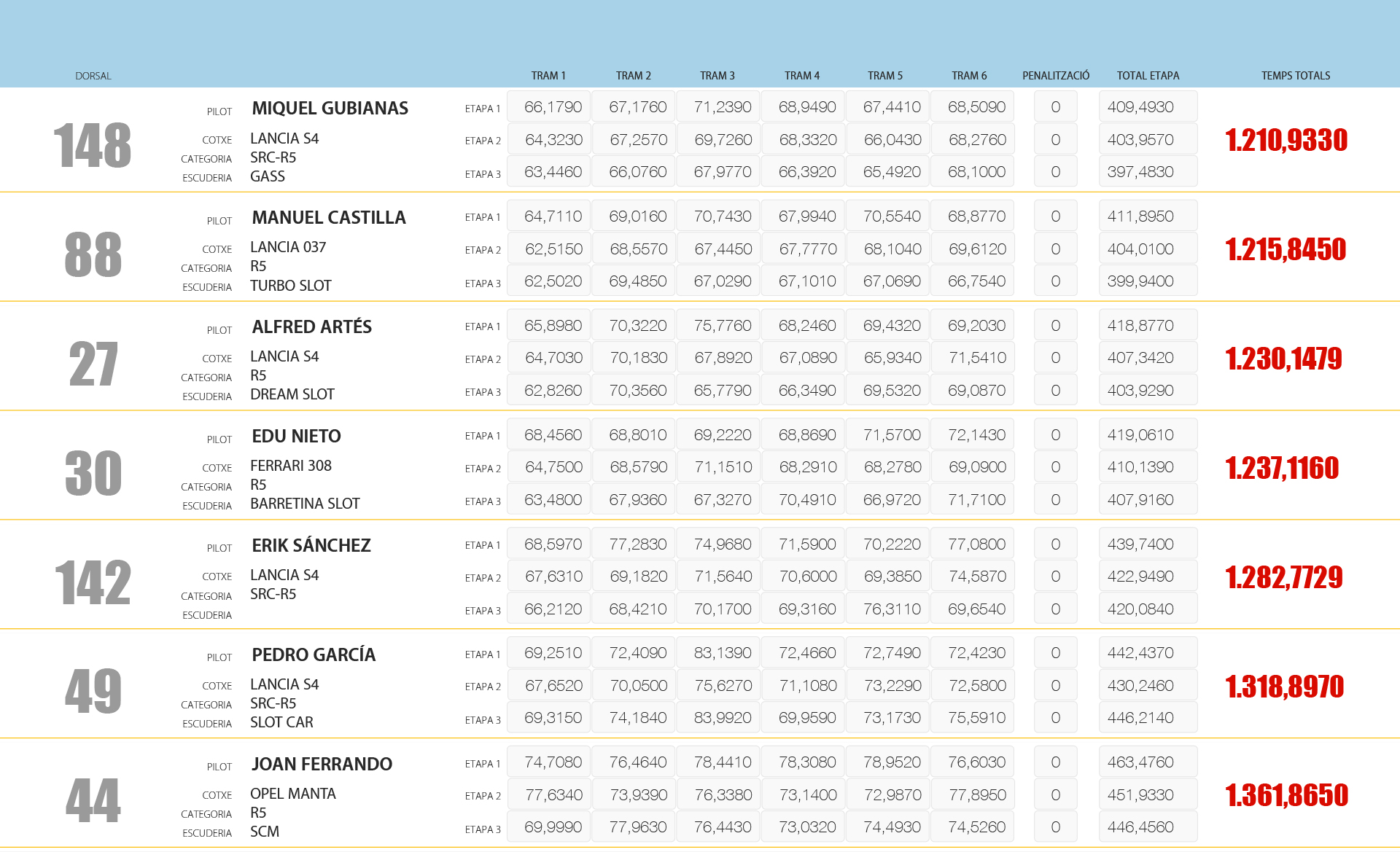Click the PENALITZACIÓ column header
Viewport: 1400px width, 852px height.
[1055, 76]
